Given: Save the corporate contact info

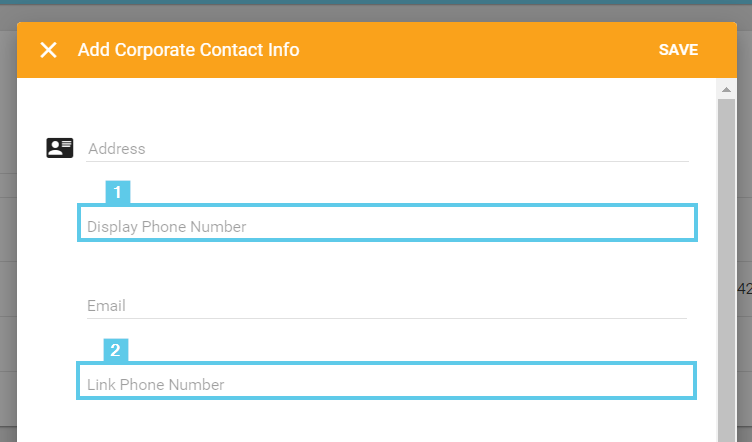Looking at the screenshot, I should 678,50.
